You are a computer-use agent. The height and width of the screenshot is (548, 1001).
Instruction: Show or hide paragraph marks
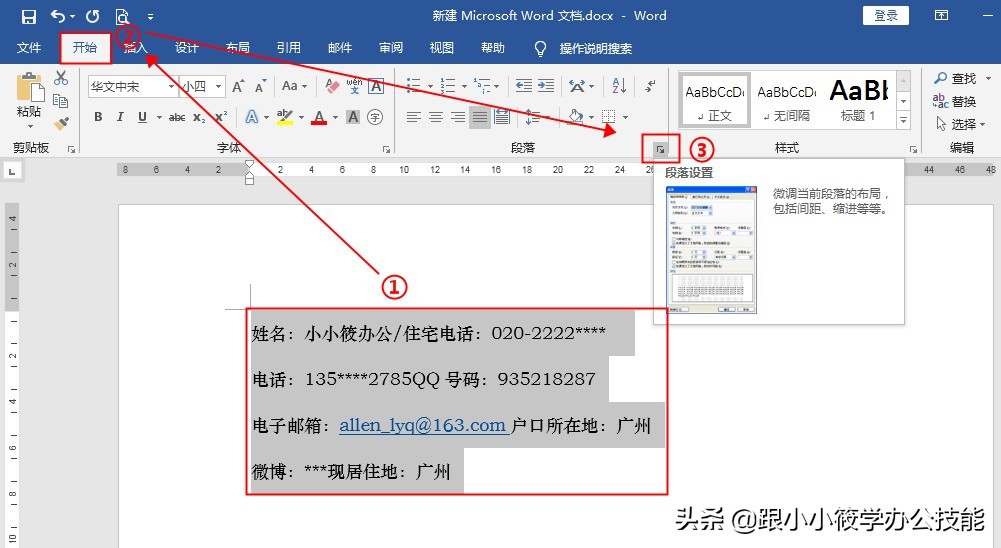651,86
